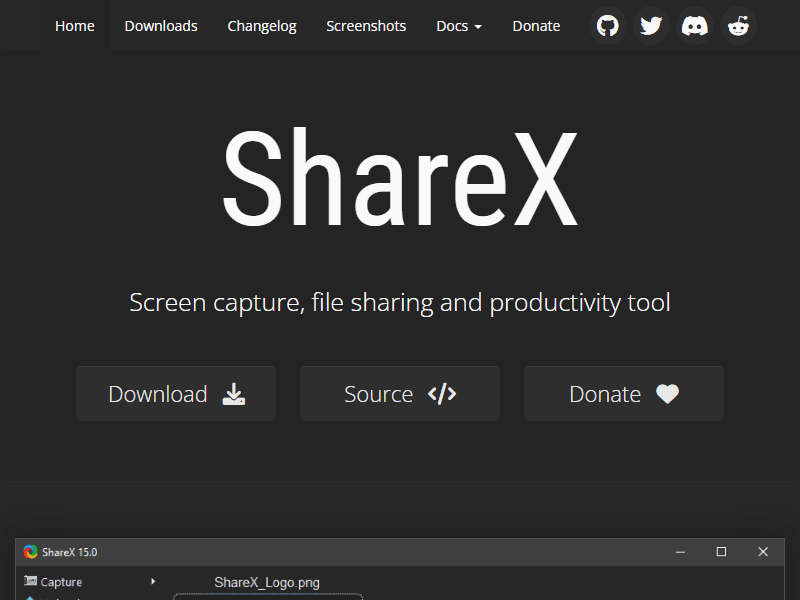The height and width of the screenshot is (600, 800).
Task: Maximize the ShareX 15.0 window
Action: (x=721, y=552)
